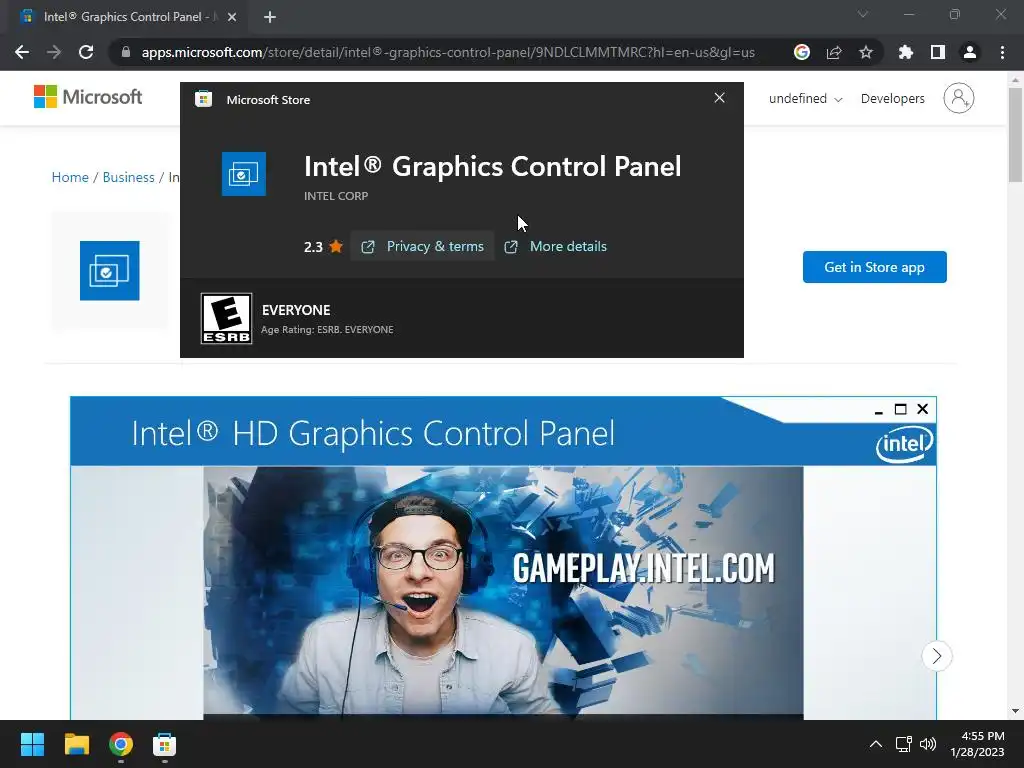Expand the undefined dropdown in the header
Screen dimensions: 1024x768
805,99
